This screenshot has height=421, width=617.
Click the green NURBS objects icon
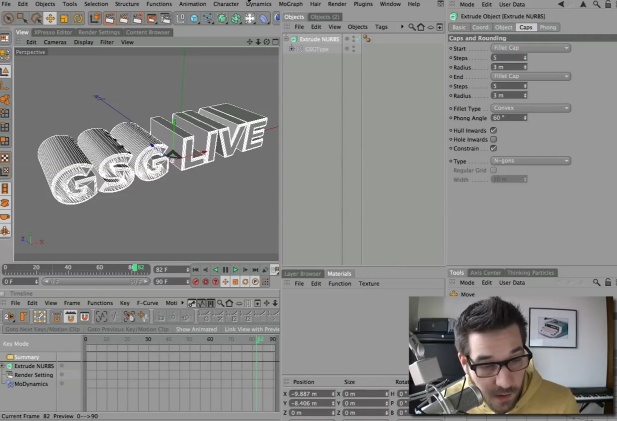tap(222, 18)
